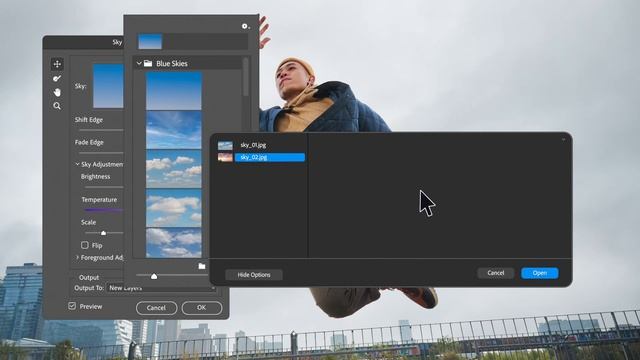Click the sky presets list scrollbar
This screenshot has height=360, width=640.
245,77
